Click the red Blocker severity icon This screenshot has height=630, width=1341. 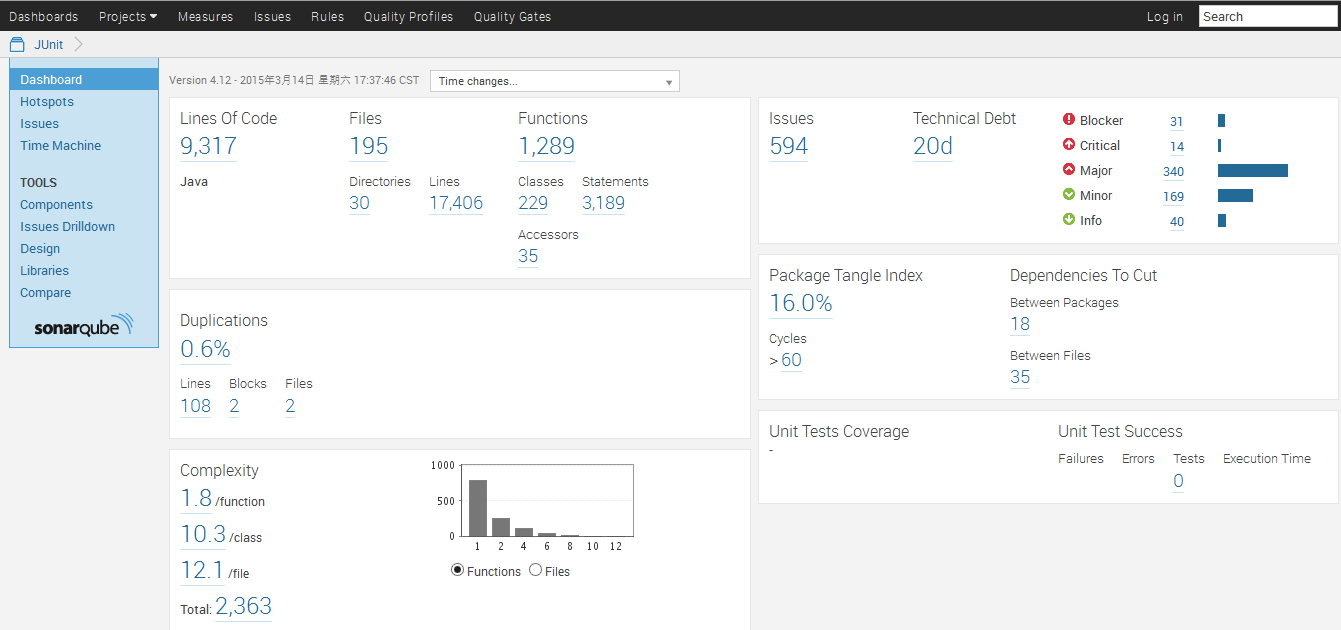tap(1068, 120)
